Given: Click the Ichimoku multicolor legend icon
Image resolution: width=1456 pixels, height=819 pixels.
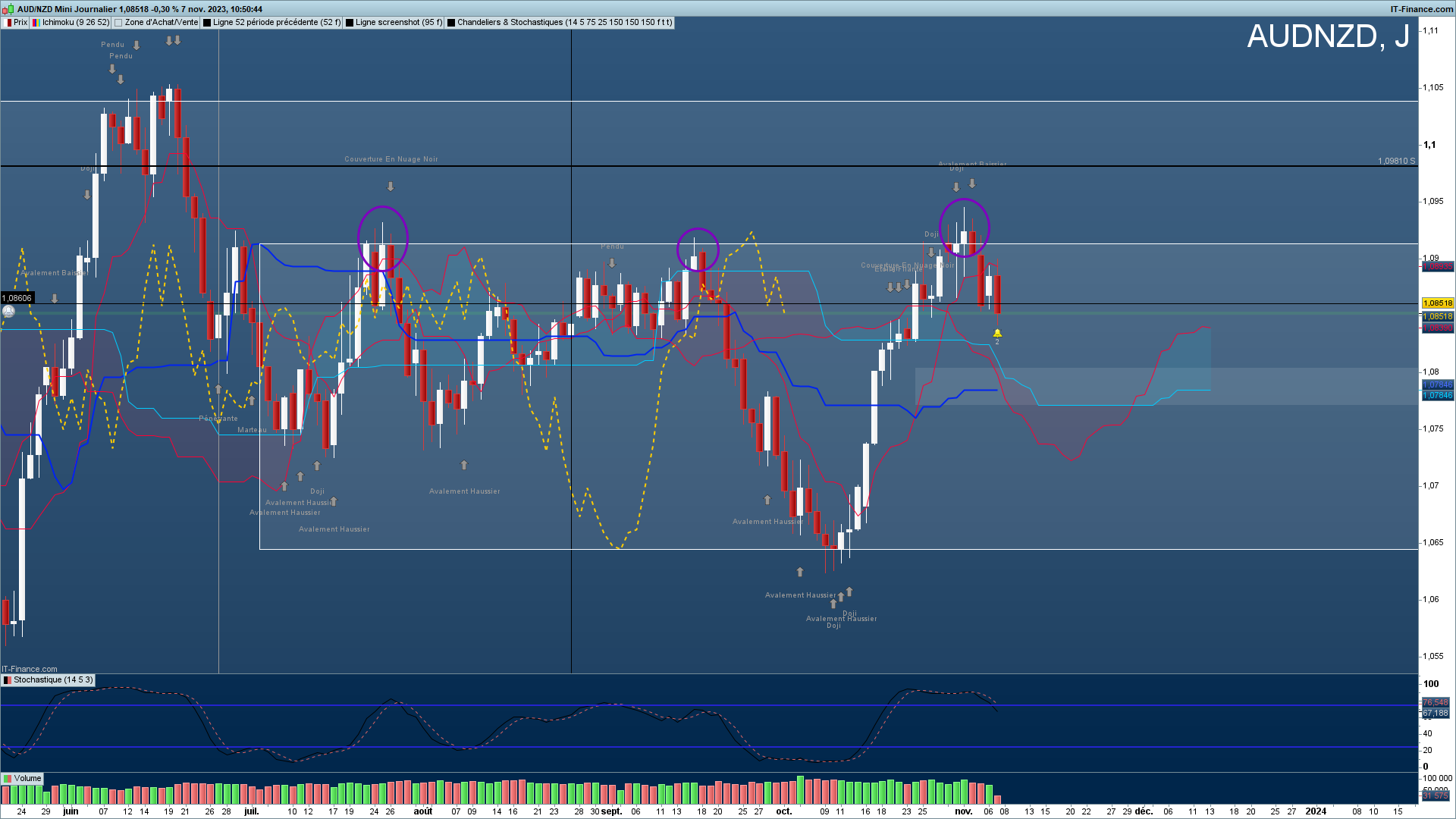Looking at the screenshot, I should pyautogui.click(x=36, y=23).
